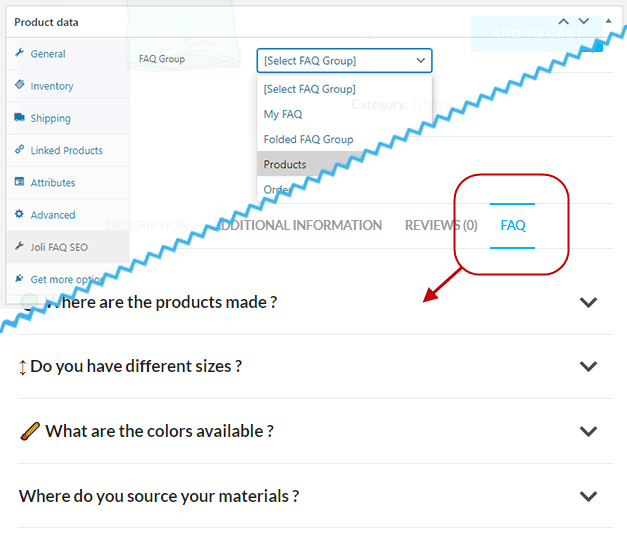627x542 pixels.
Task: Open the Linked Products tab
Action: click(68, 150)
